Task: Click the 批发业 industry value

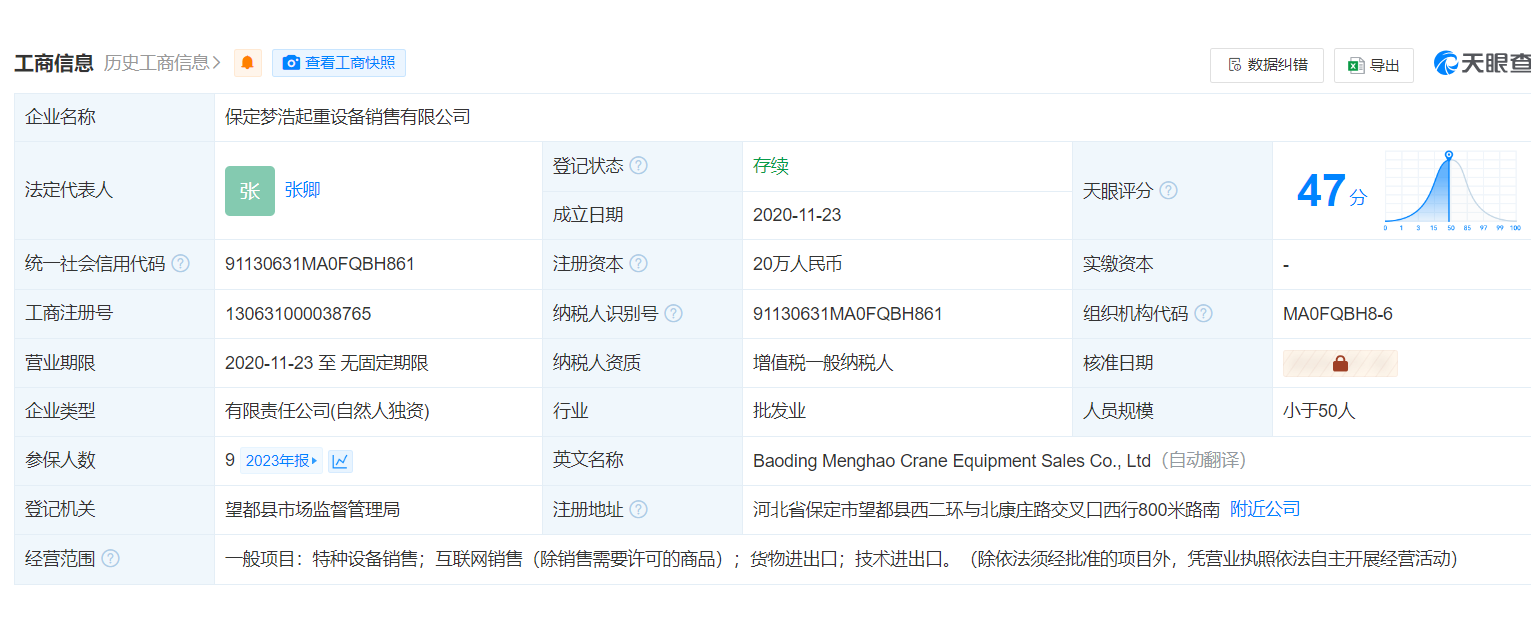Action: coord(779,411)
